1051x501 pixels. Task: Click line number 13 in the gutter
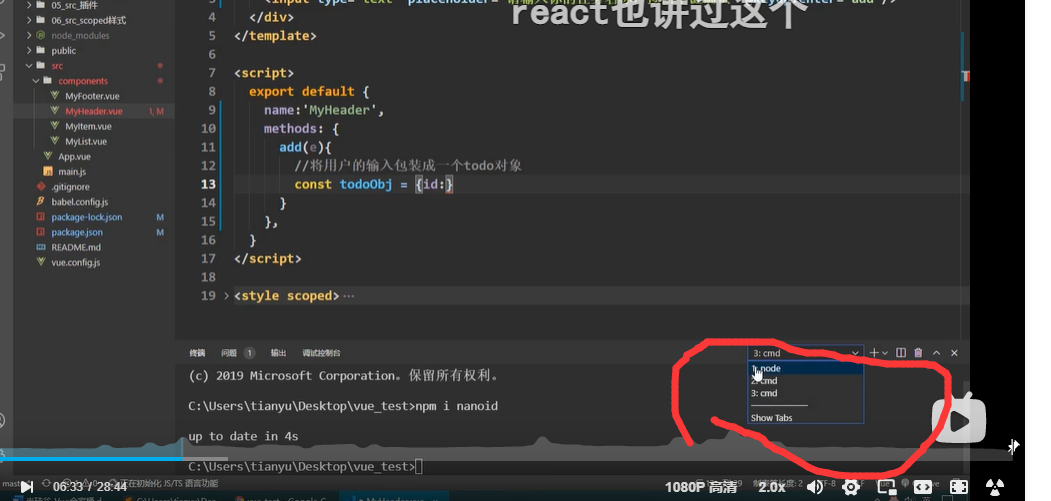tap(208, 184)
